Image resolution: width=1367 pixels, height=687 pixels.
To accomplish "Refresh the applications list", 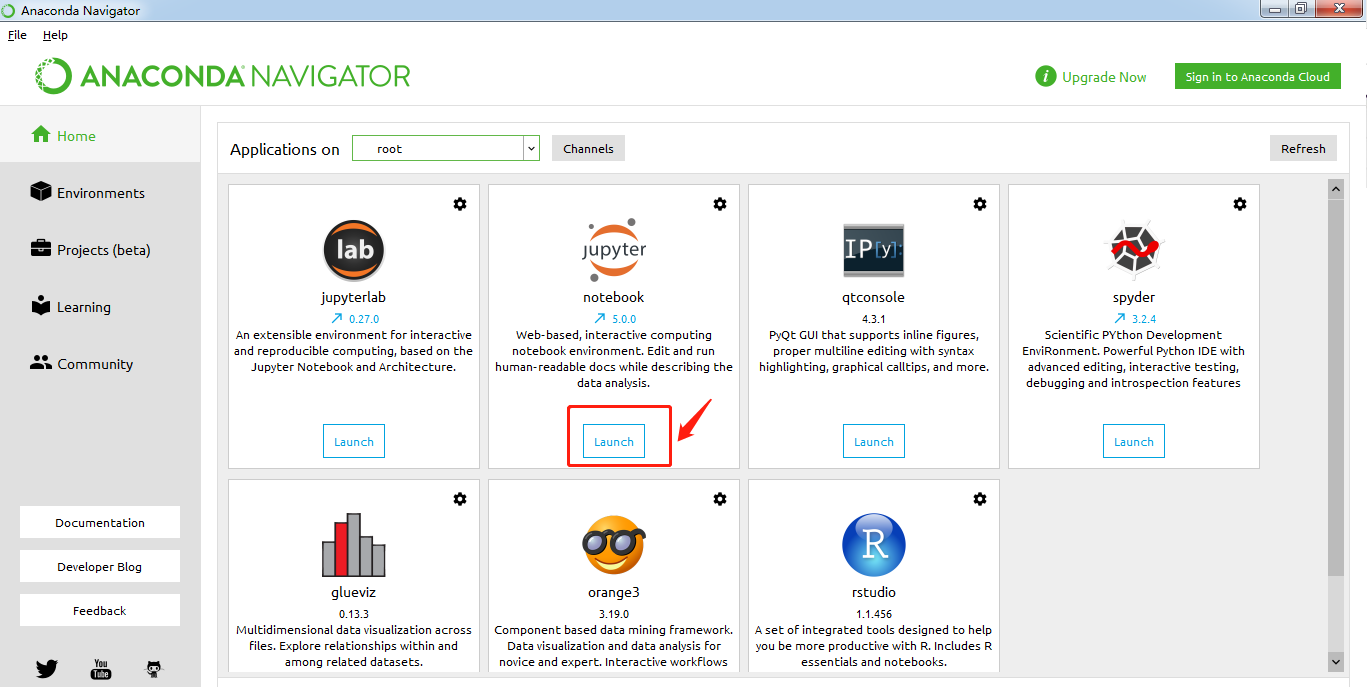I will (x=1303, y=148).
